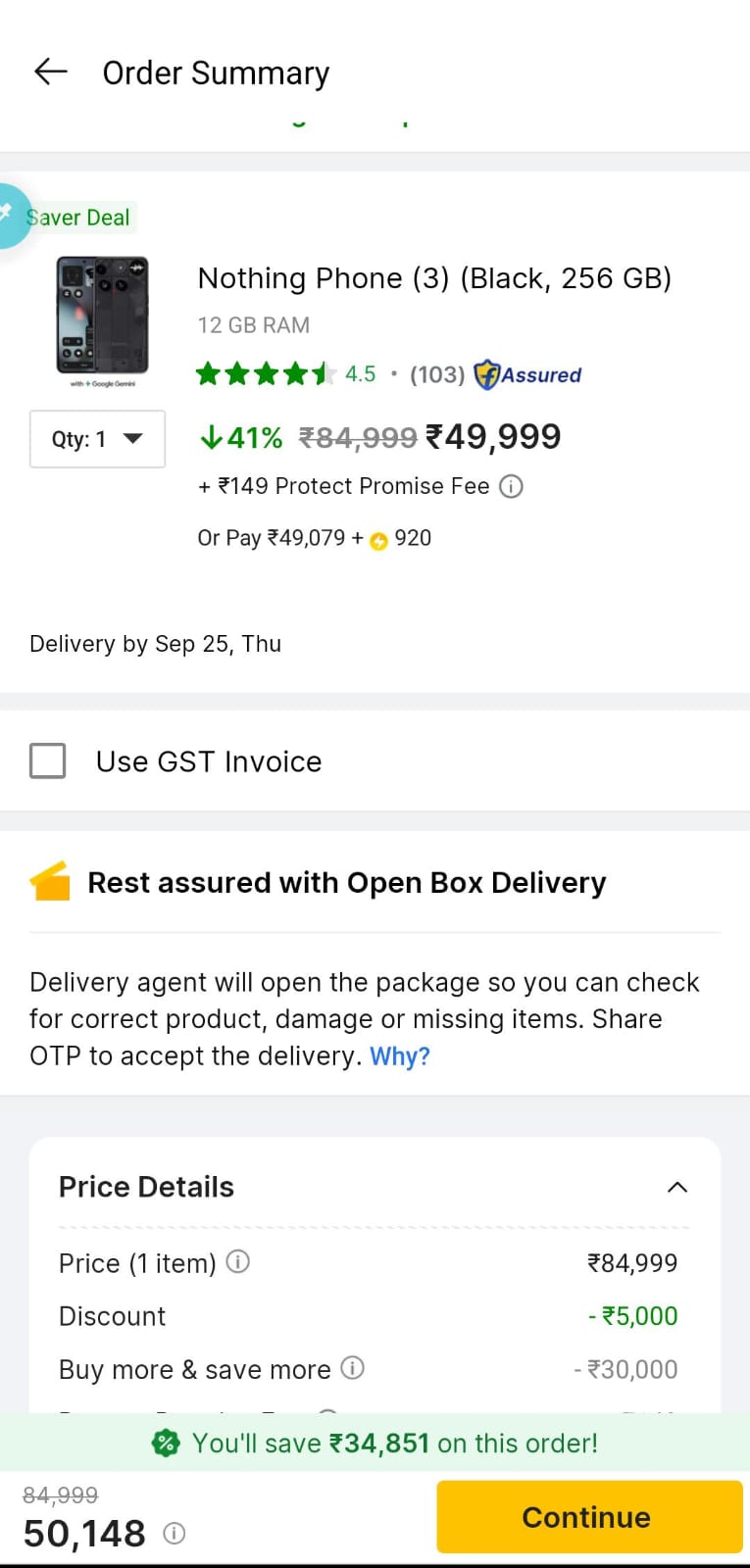Click the Protect Promise Fee info icon
750x1568 pixels.
511,486
